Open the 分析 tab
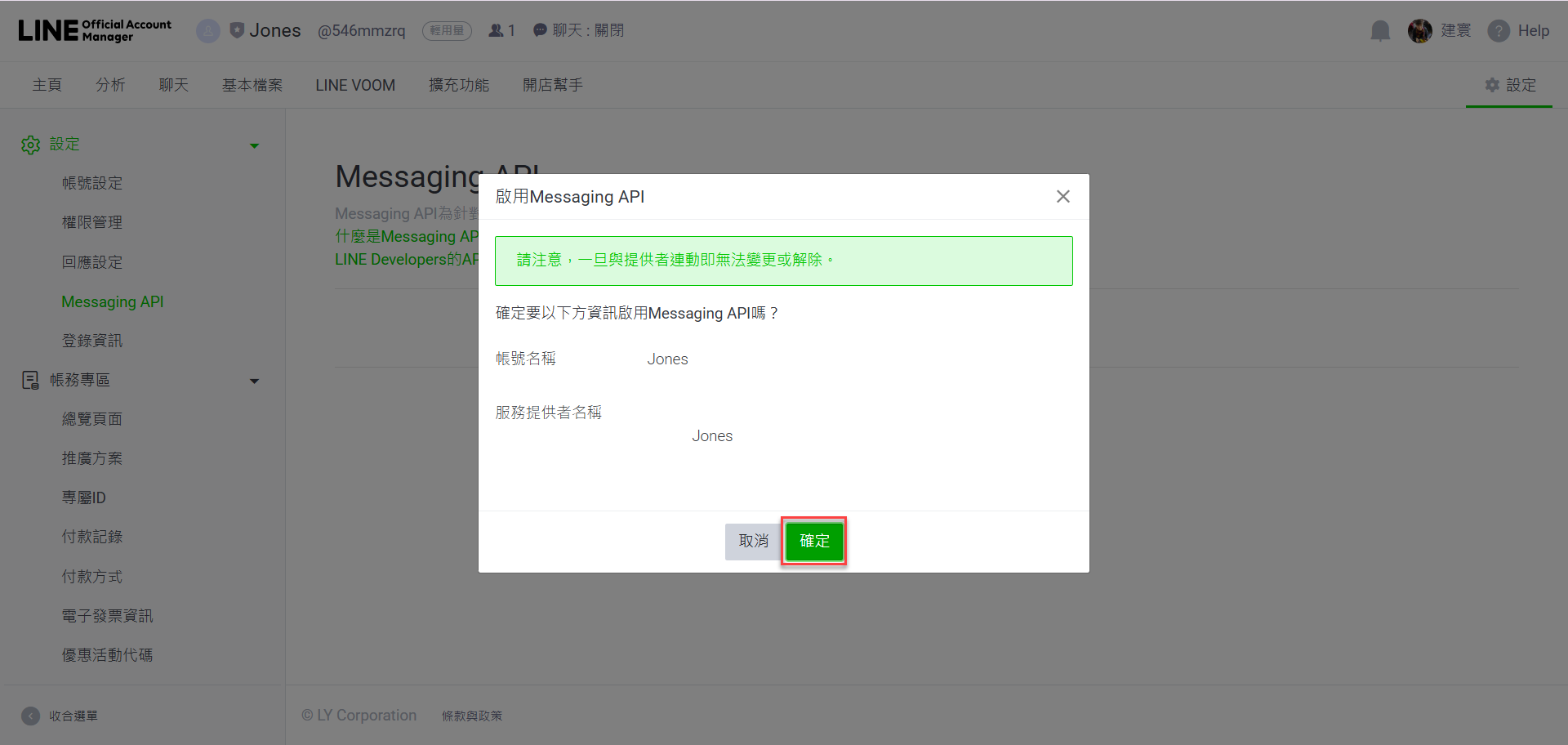This screenshot has height=745, width=1568. click(110, 85)
